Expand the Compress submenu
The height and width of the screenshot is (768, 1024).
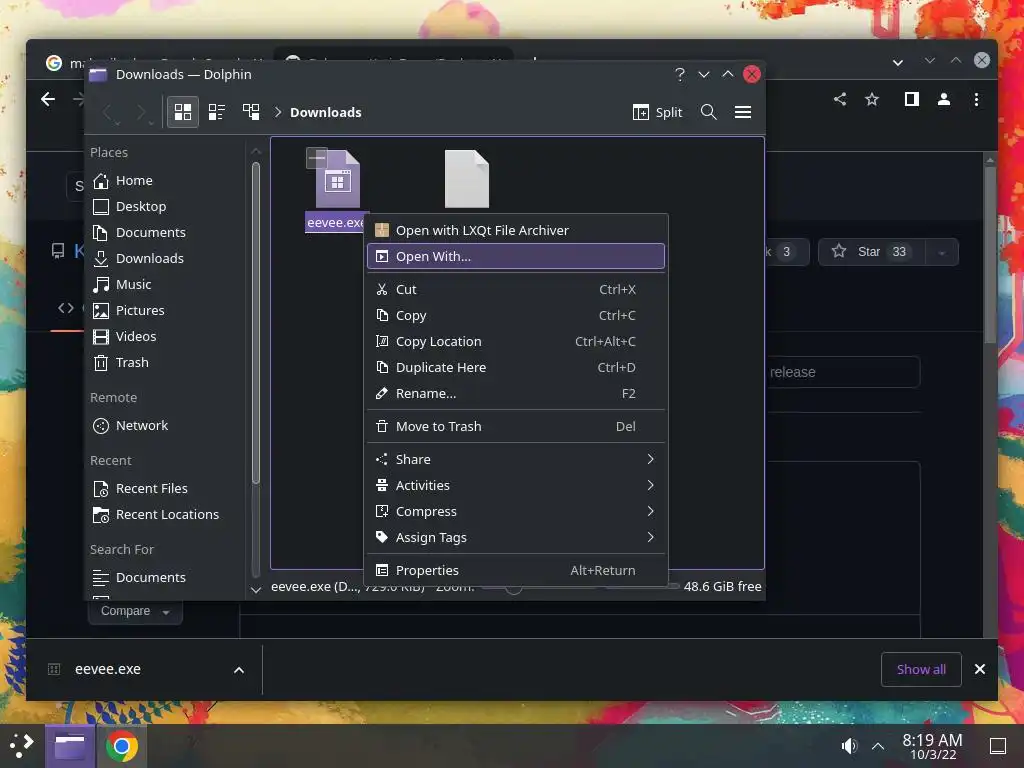pyautogui.click(x=516, y=511)
